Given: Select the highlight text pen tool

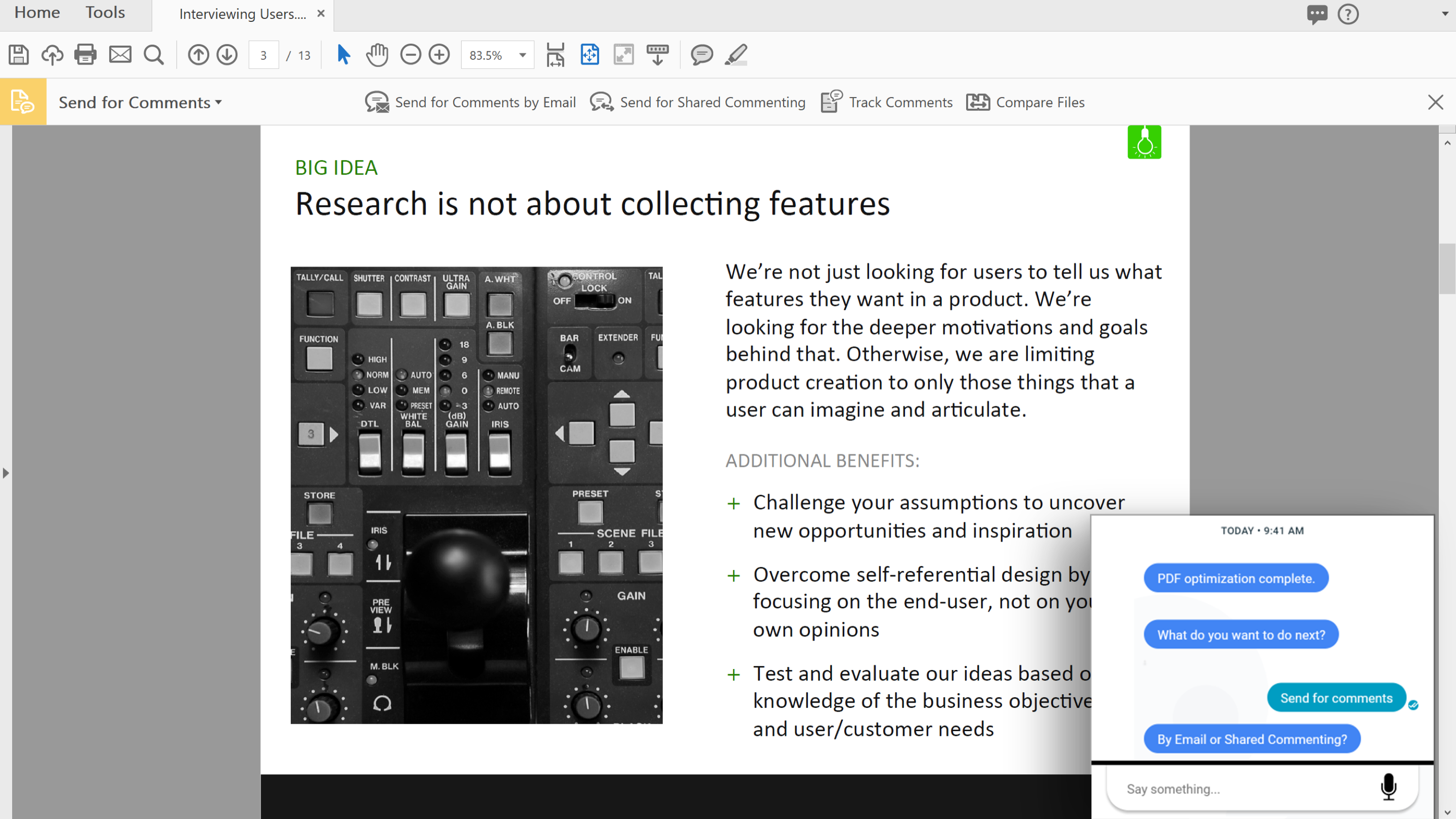Looking at the screenshot, I should pos(736,55).
